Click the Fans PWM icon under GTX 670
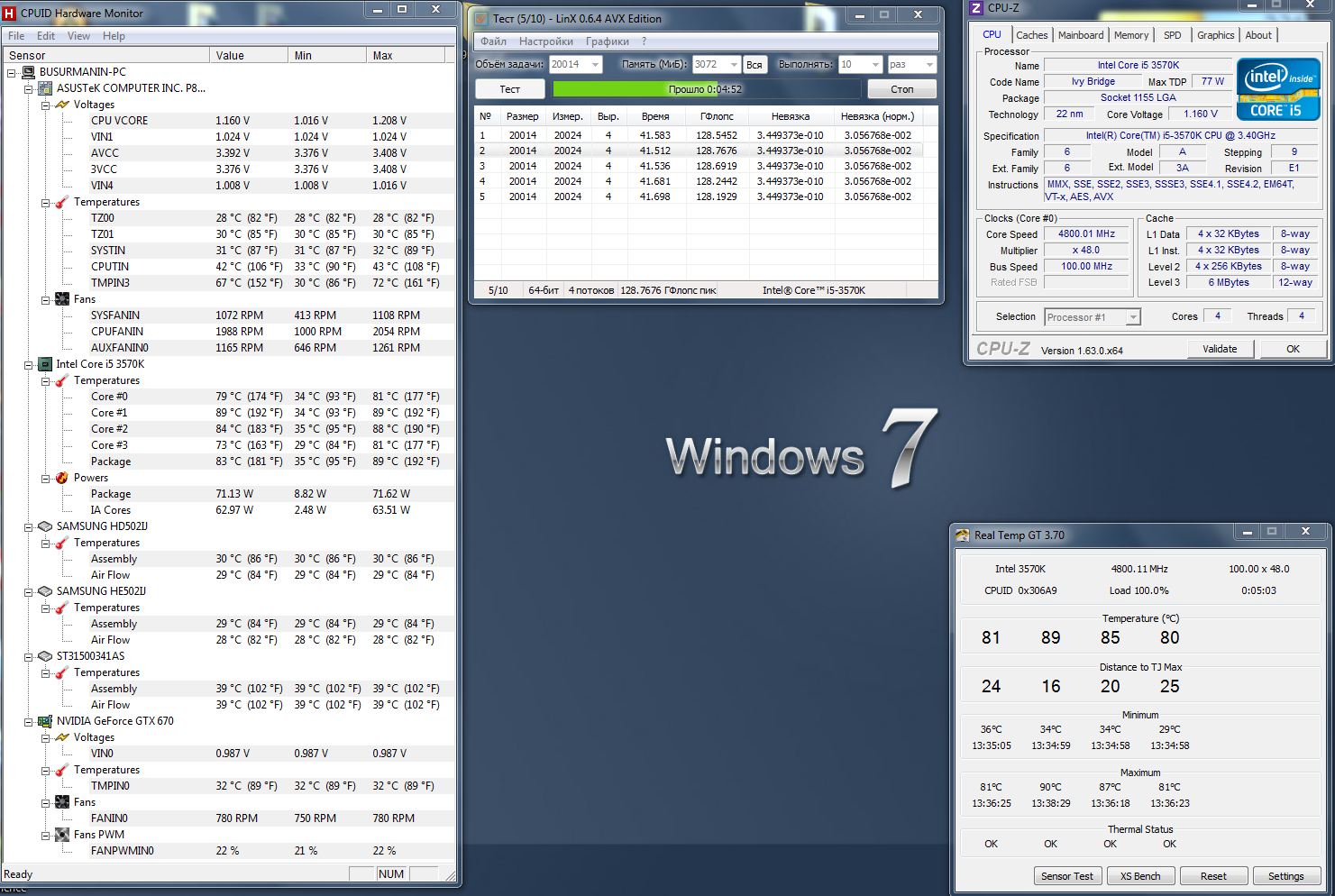Viewport: 1335px width, 896px height. point(61,835)
